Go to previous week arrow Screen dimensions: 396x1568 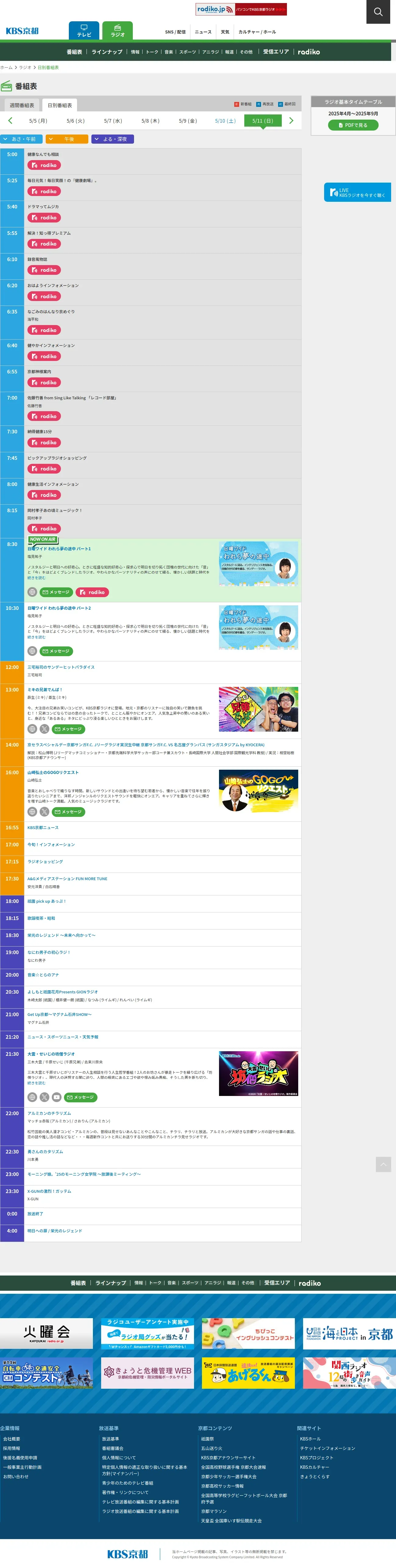pyautogui.click(x=10, y=121)
